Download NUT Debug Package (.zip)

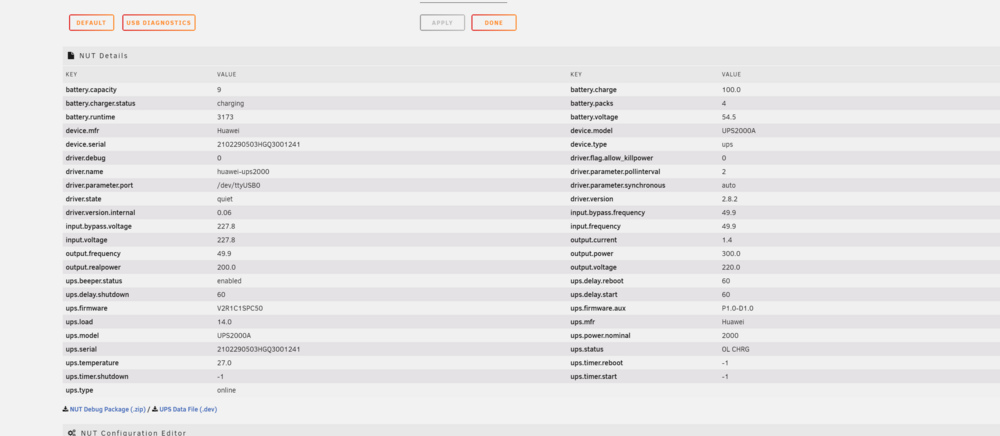pyautogui.click(x=108, y=409)
